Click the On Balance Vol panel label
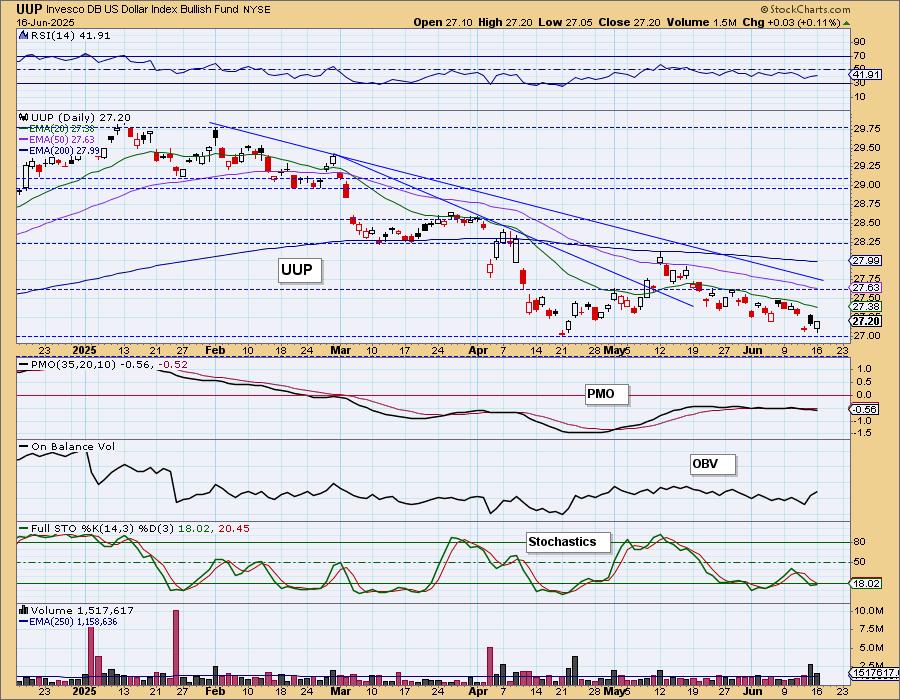The image size is (900, 700). tap(73, 447)
